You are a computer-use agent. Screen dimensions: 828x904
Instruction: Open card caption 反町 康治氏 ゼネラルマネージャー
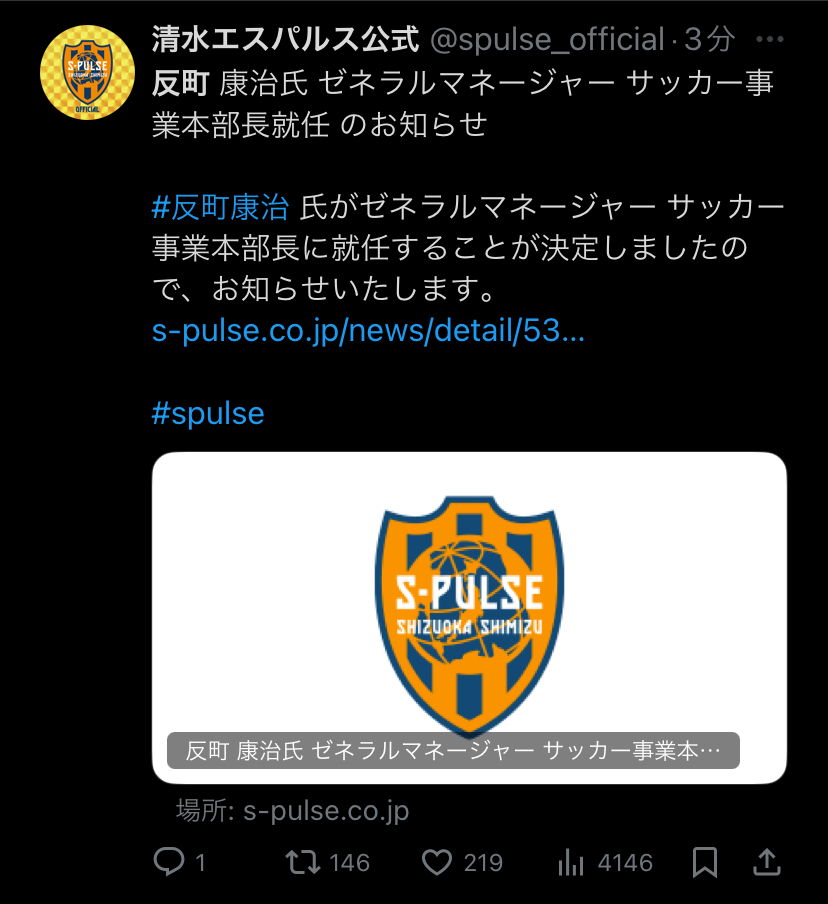(453, 750)
